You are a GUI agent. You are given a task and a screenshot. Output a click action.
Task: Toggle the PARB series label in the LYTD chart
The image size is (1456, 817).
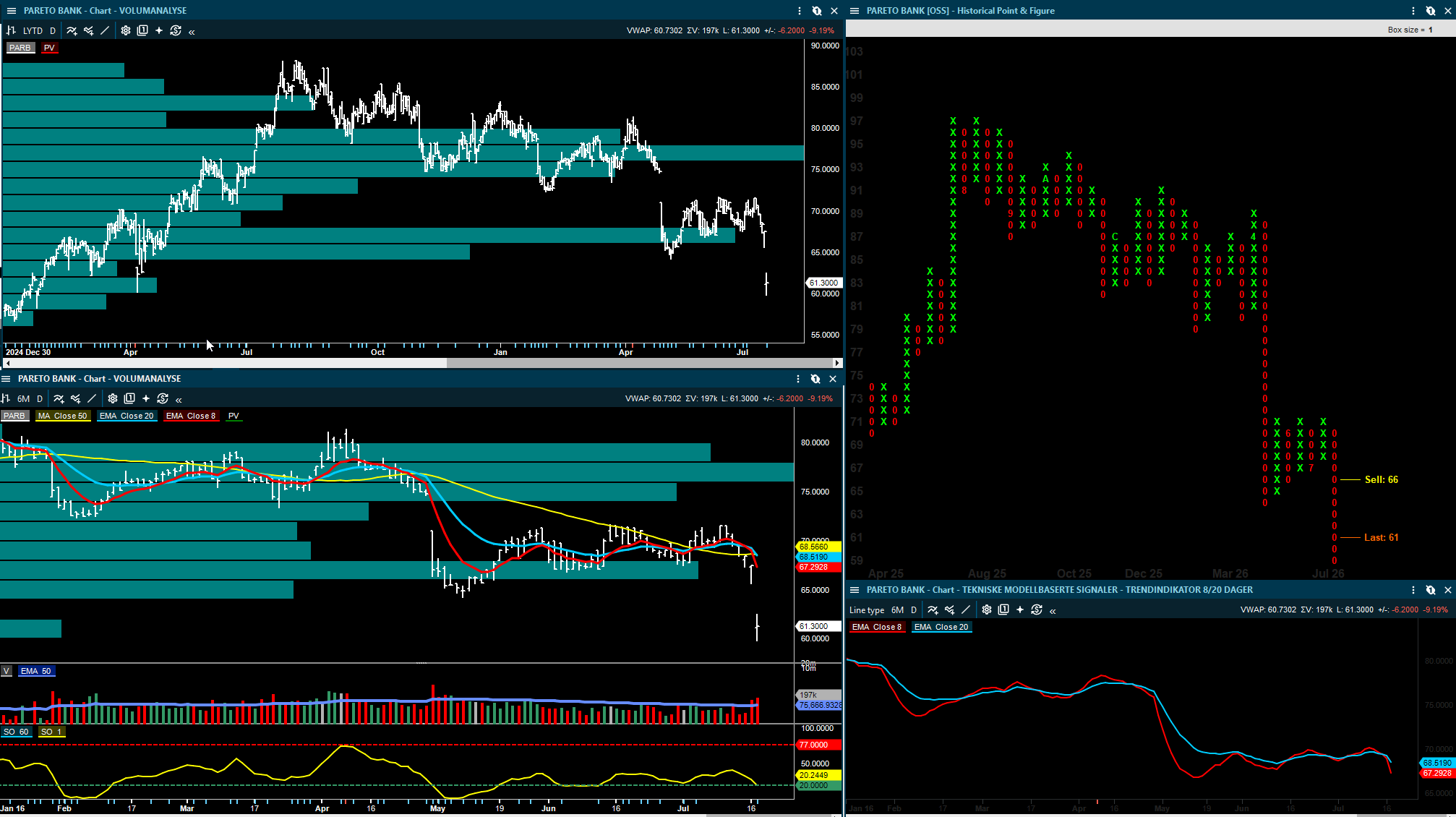coord(20,48)
